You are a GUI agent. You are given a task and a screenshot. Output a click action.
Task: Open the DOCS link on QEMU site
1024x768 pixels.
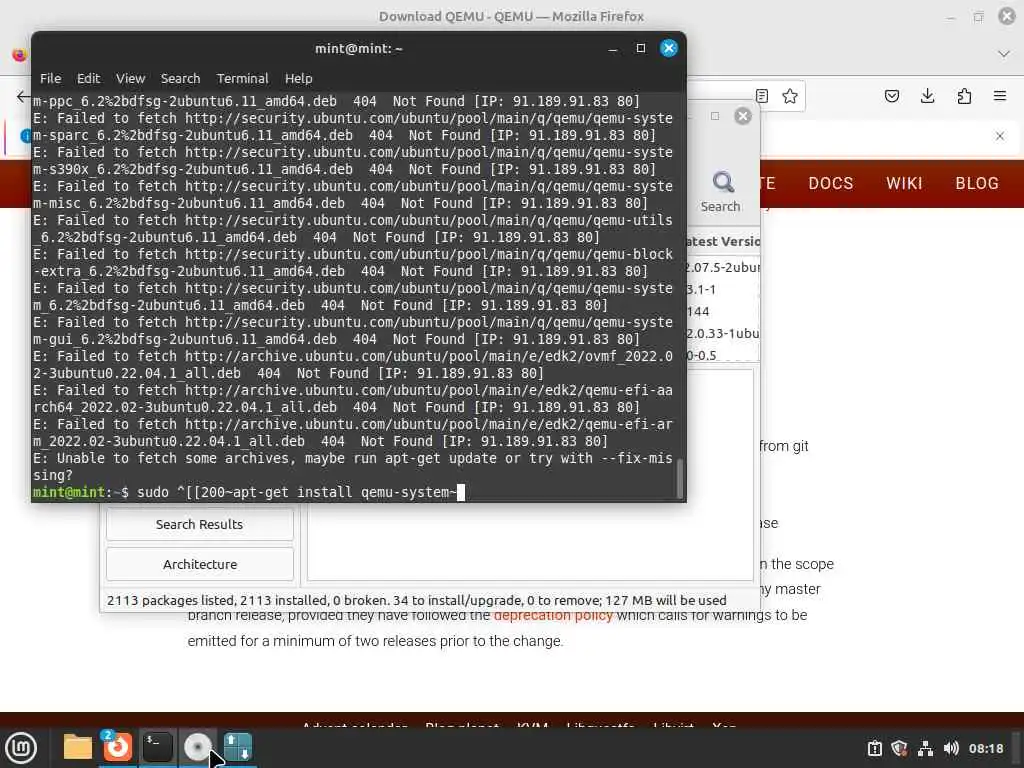(x=831, y=184)
